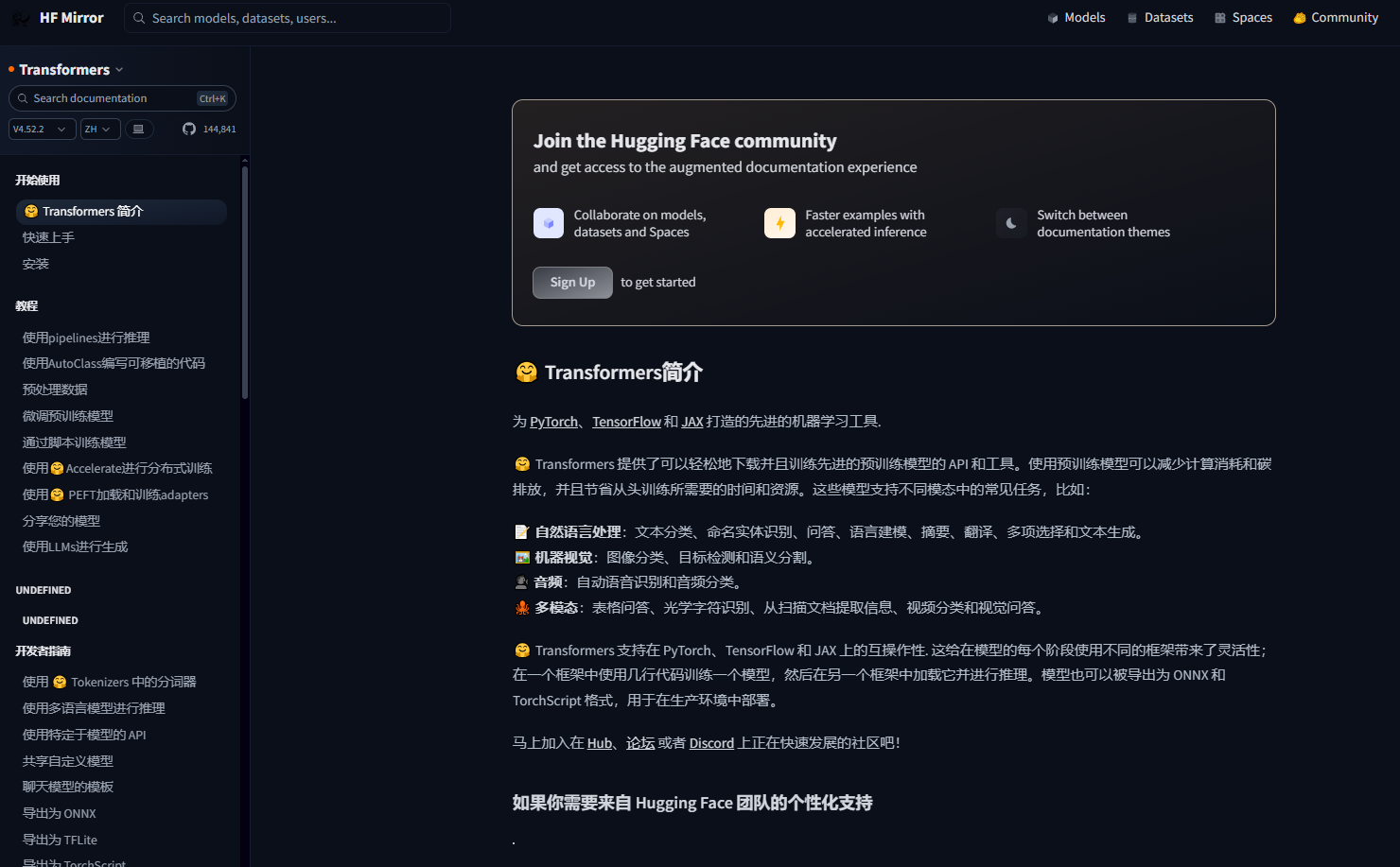Click the 机器视觉 bold label
The image size is (1400, 867).
[x=564, y=558]
